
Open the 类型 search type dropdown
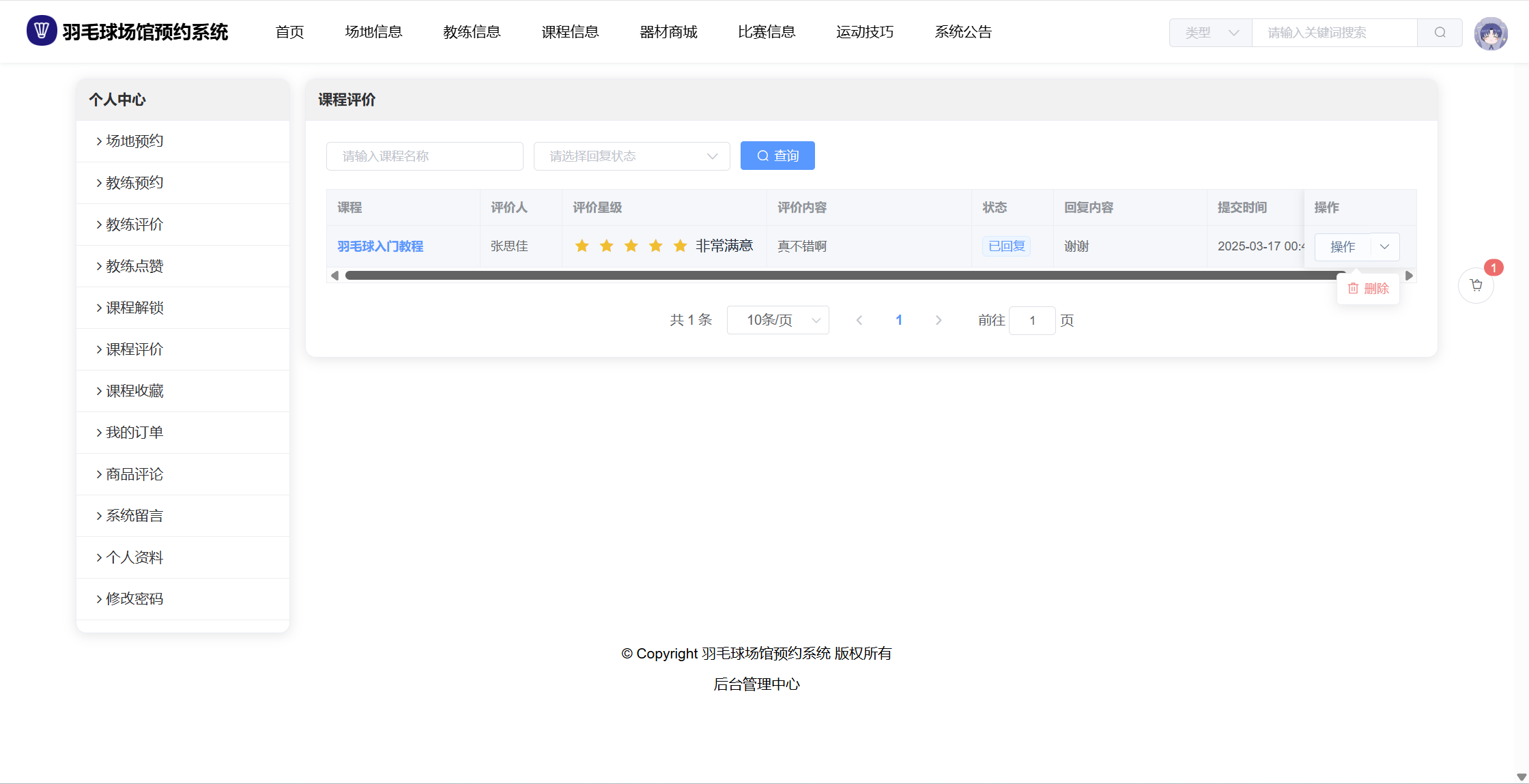coord(1211,33)
